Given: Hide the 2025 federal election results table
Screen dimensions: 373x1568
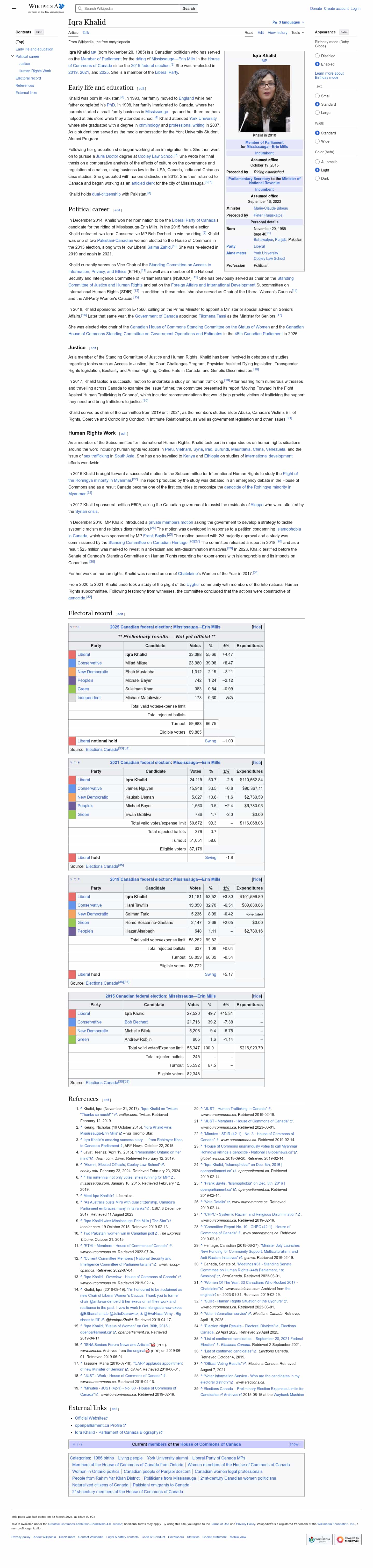Looking at the screenshot, I should coord(257,626).
